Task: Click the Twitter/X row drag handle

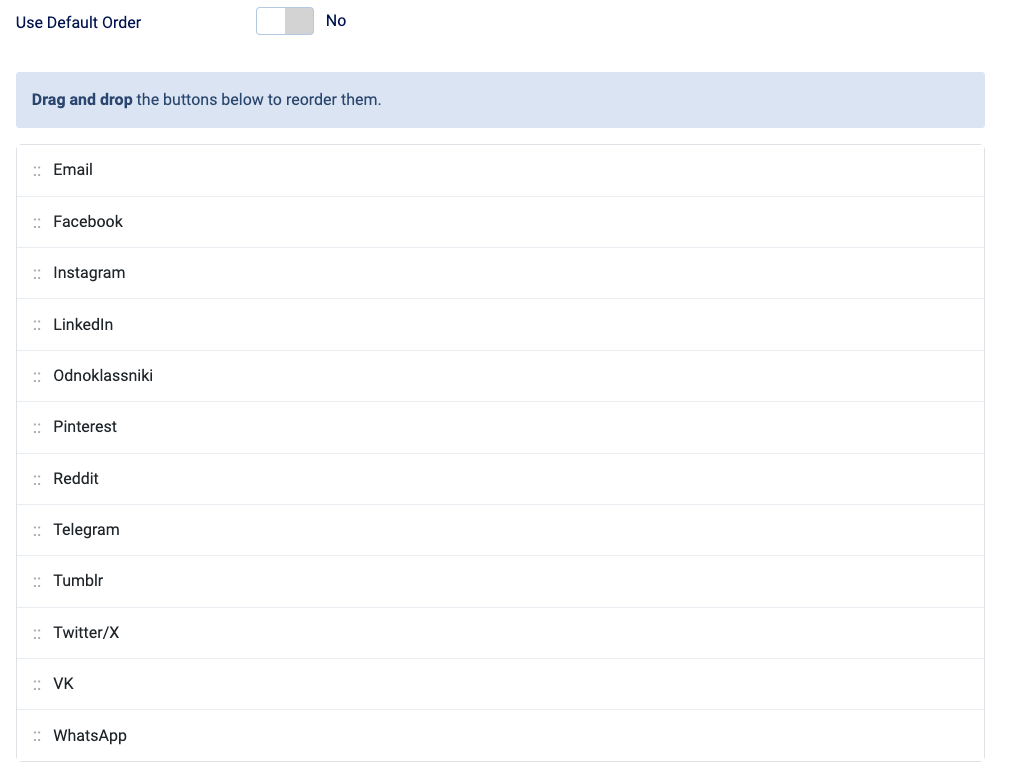Action: 37,633
